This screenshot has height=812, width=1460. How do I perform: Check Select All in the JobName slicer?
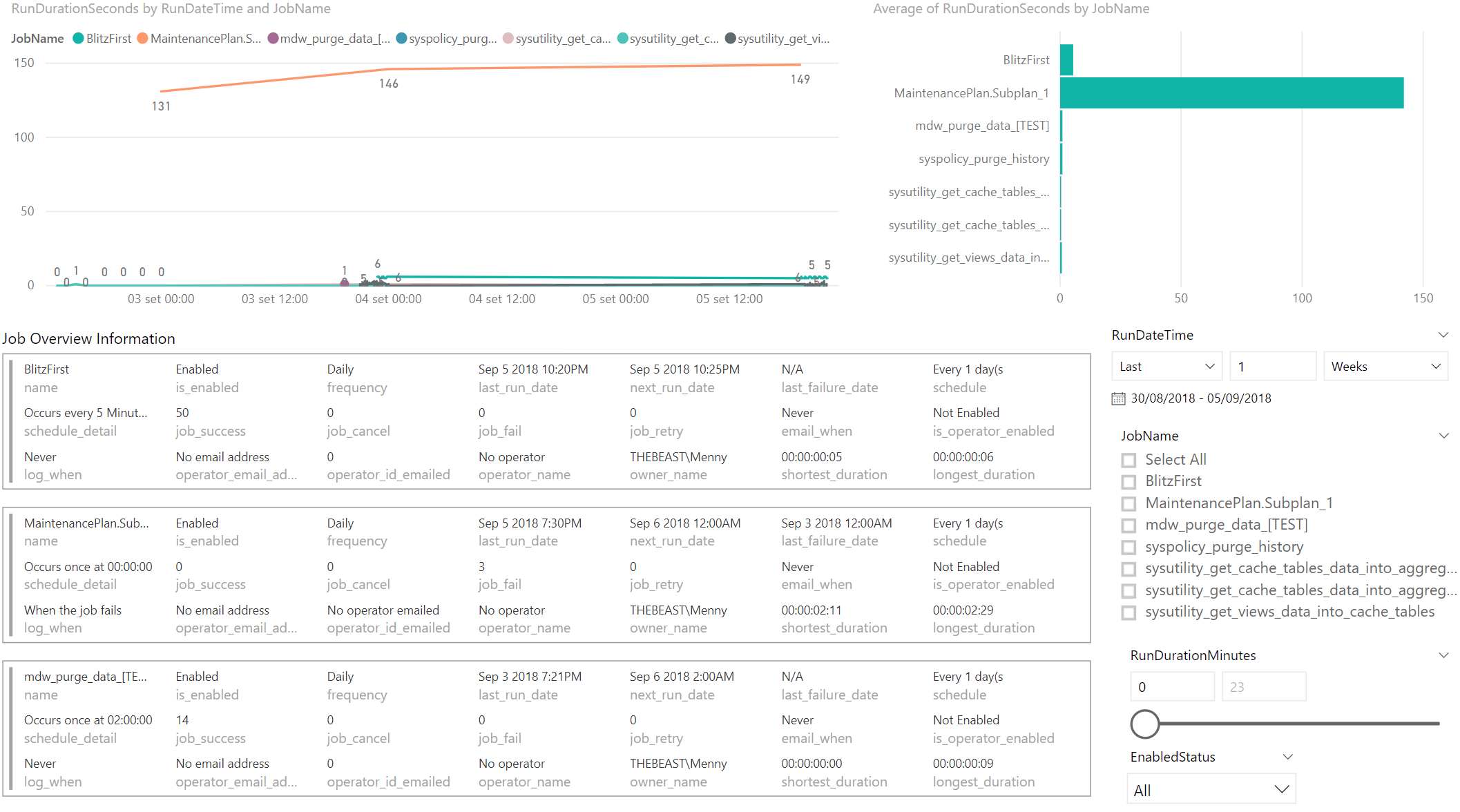click(1129, 460)
